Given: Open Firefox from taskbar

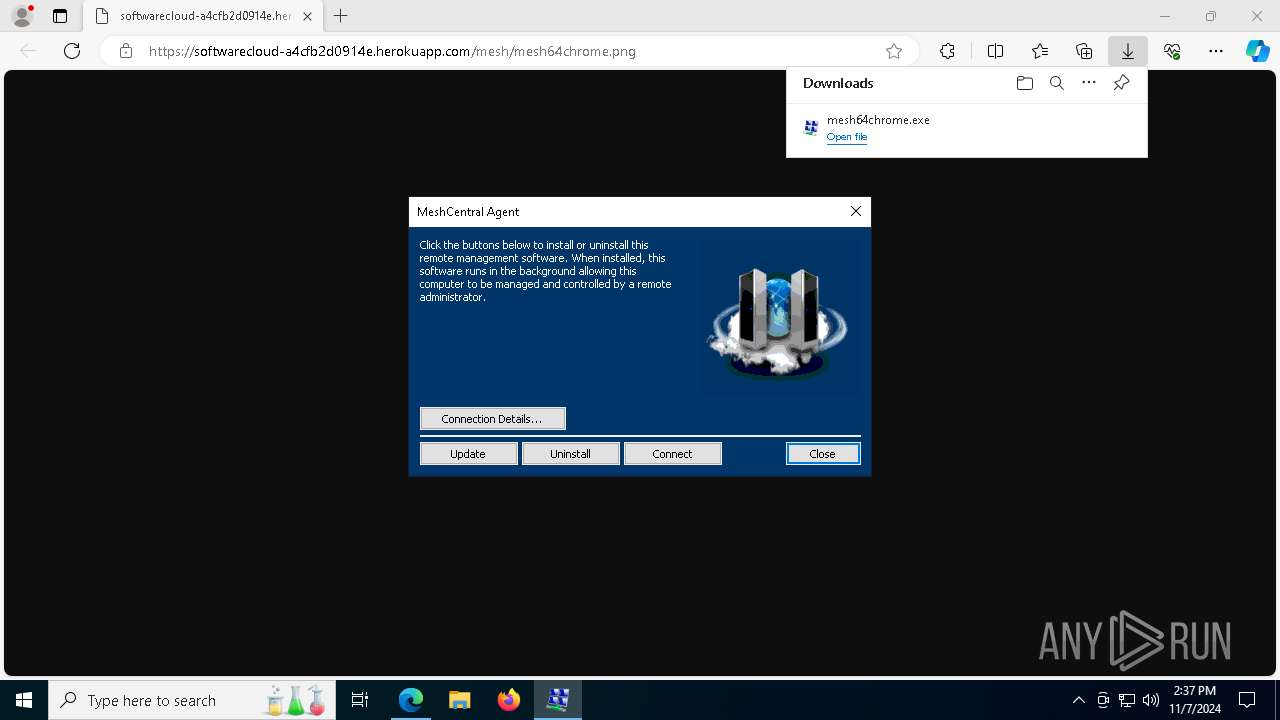Looking at the screenshot, I should tap(508, 700).
